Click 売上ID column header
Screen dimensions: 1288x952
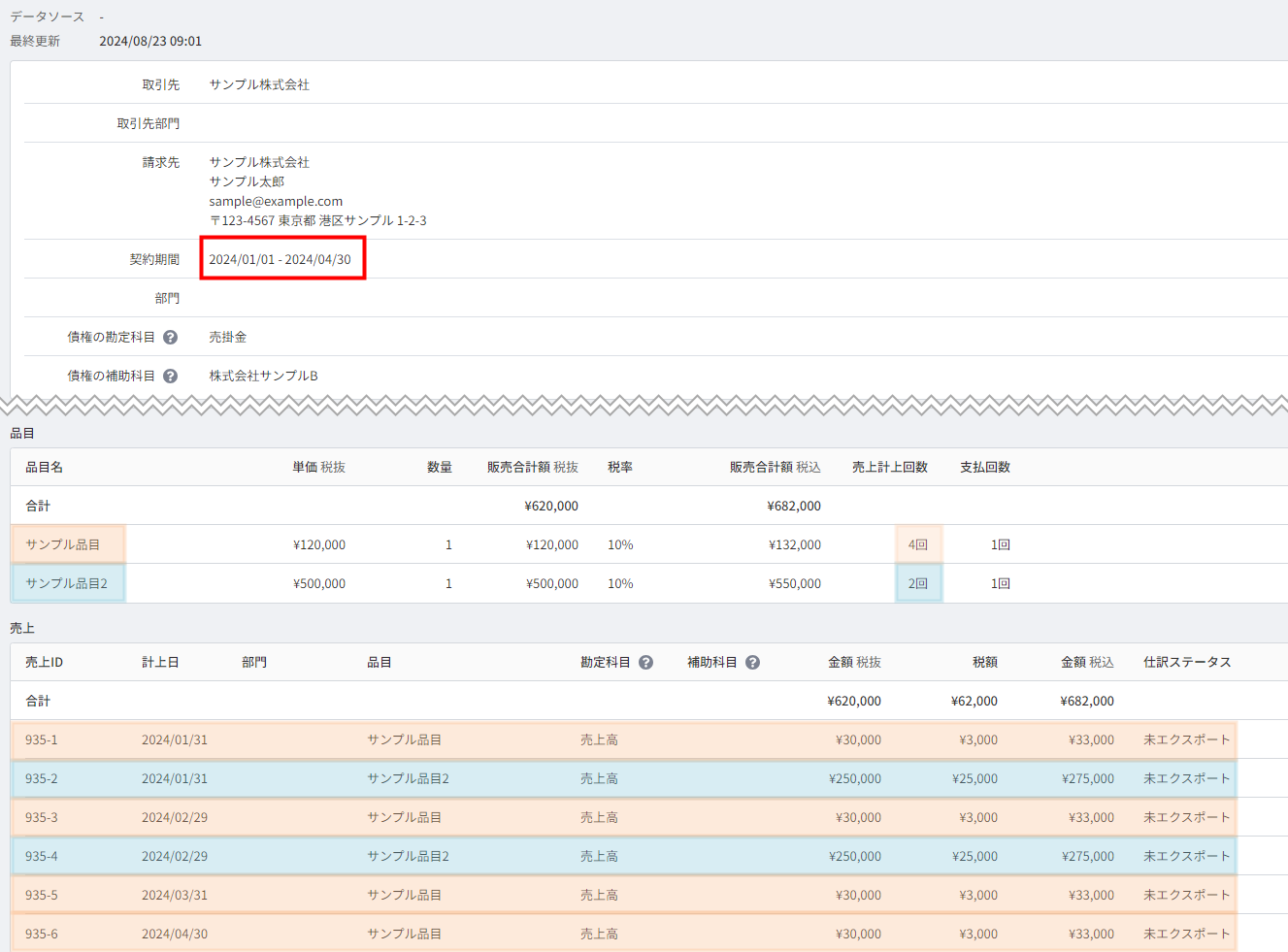(x=44, y=662)
